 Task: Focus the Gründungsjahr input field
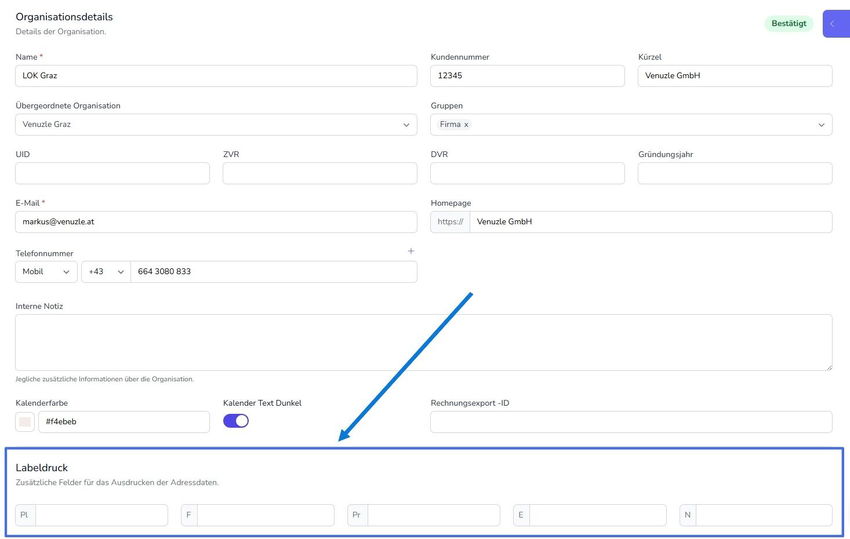coord(735,174)
